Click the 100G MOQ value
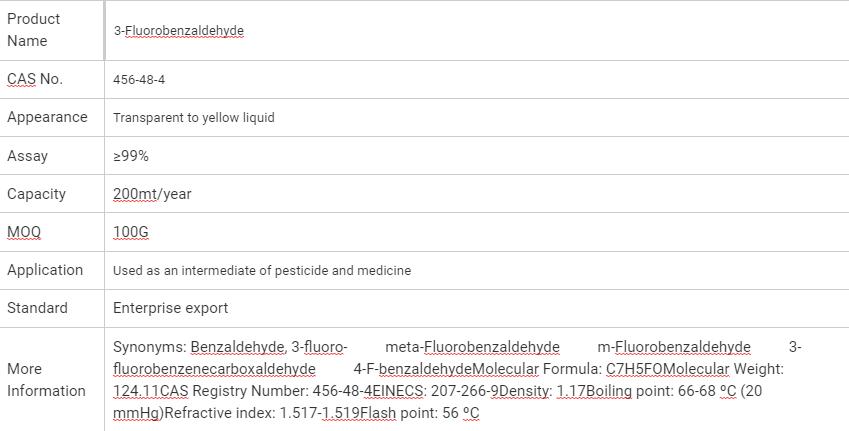 click(x=131, y=232)
